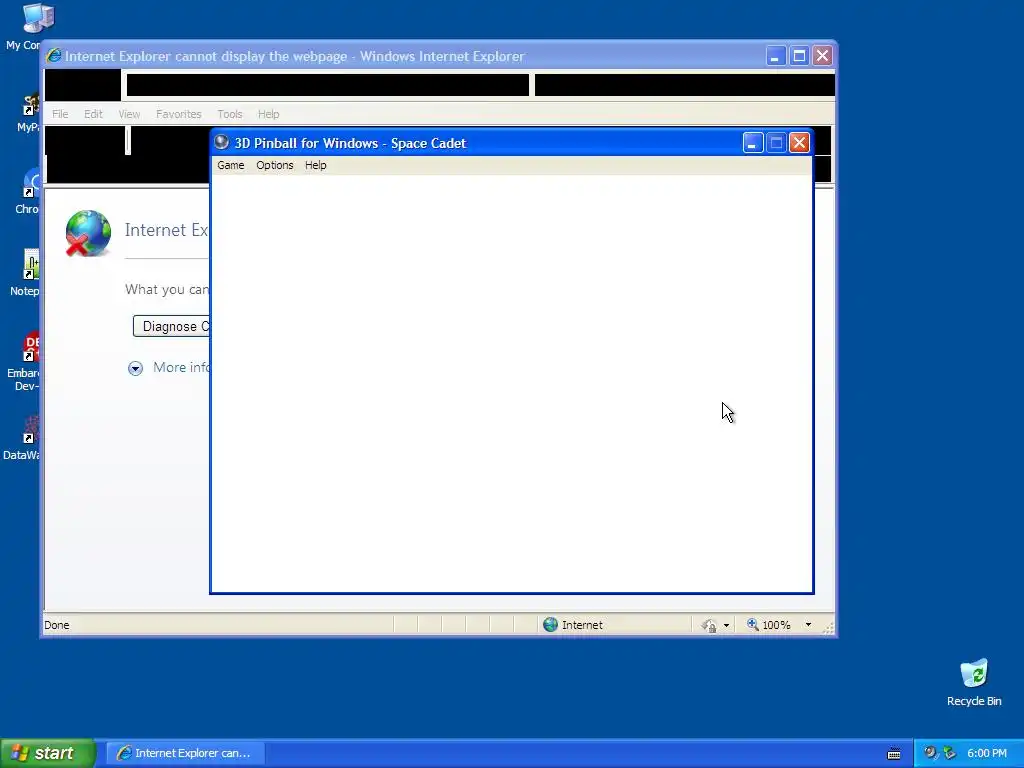The width and height of the screenshot is (1024, 768).
Task: Click the Done status text in IE
Action: (x=57, y=625)
